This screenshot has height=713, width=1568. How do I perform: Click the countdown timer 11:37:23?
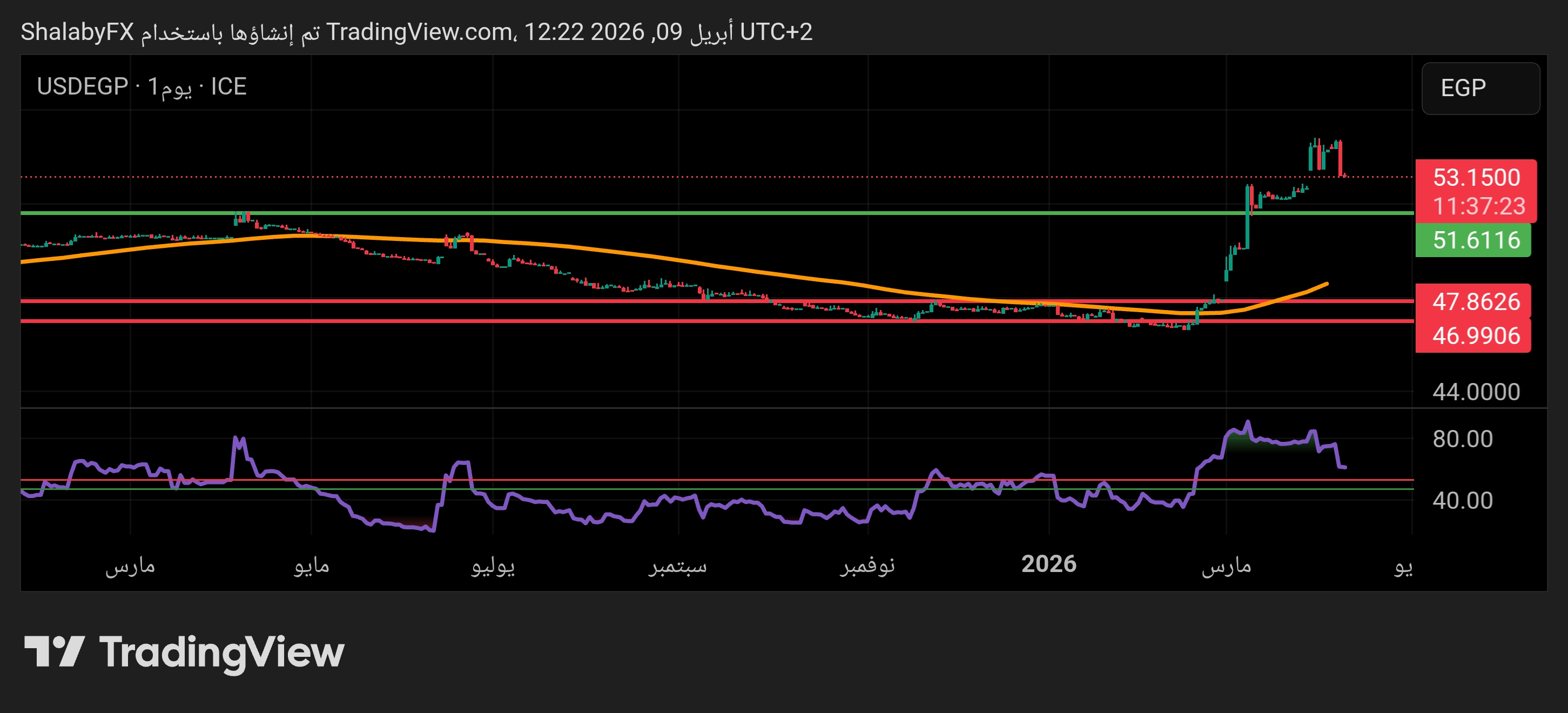point(1478,206)
